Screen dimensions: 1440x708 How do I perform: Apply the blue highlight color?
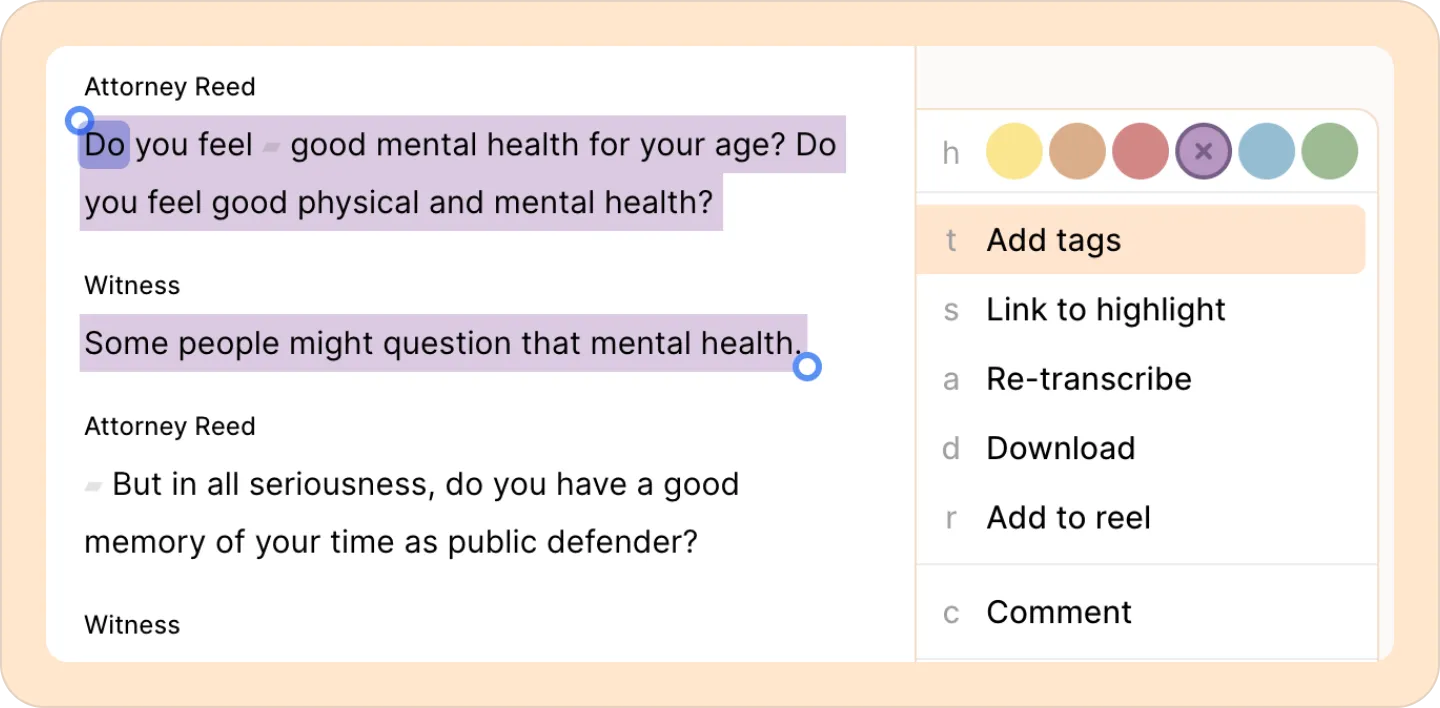1266,152
